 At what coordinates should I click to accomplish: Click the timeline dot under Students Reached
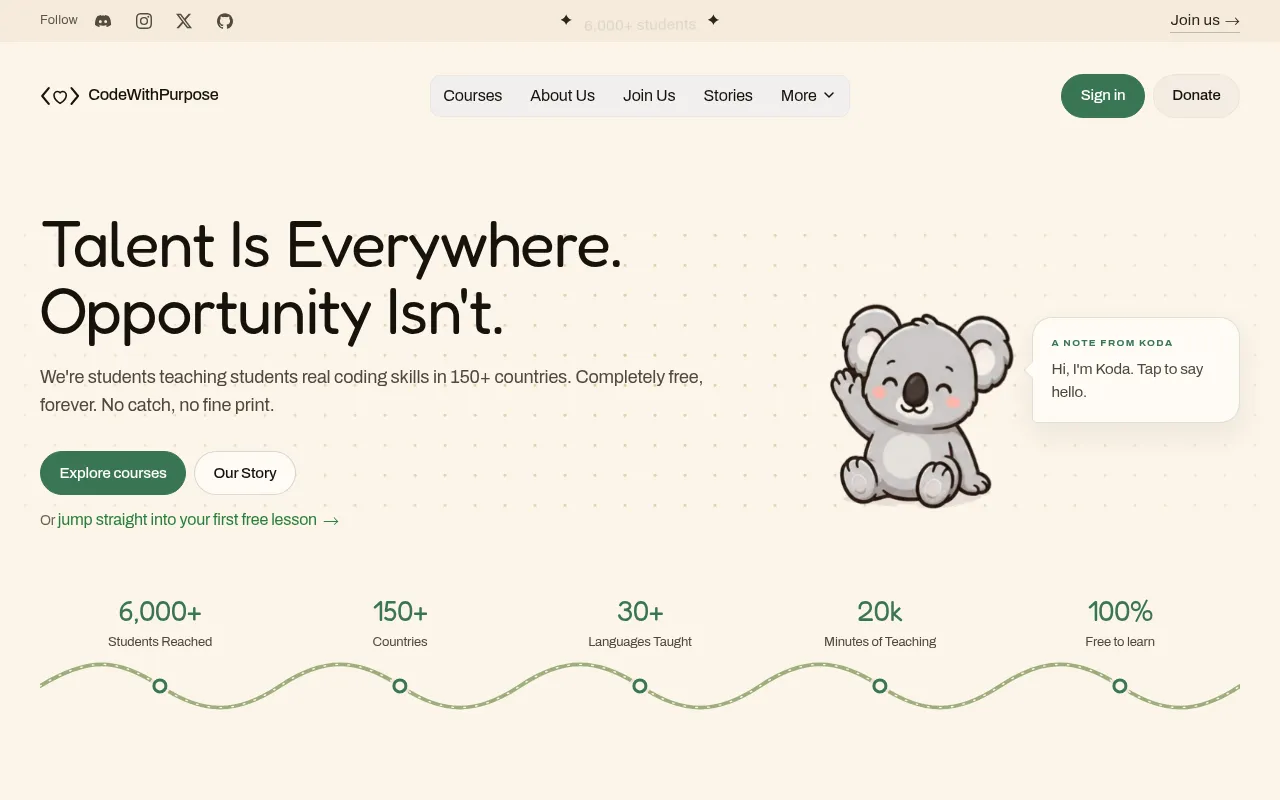pyautogui.click(x=160, y=686)
